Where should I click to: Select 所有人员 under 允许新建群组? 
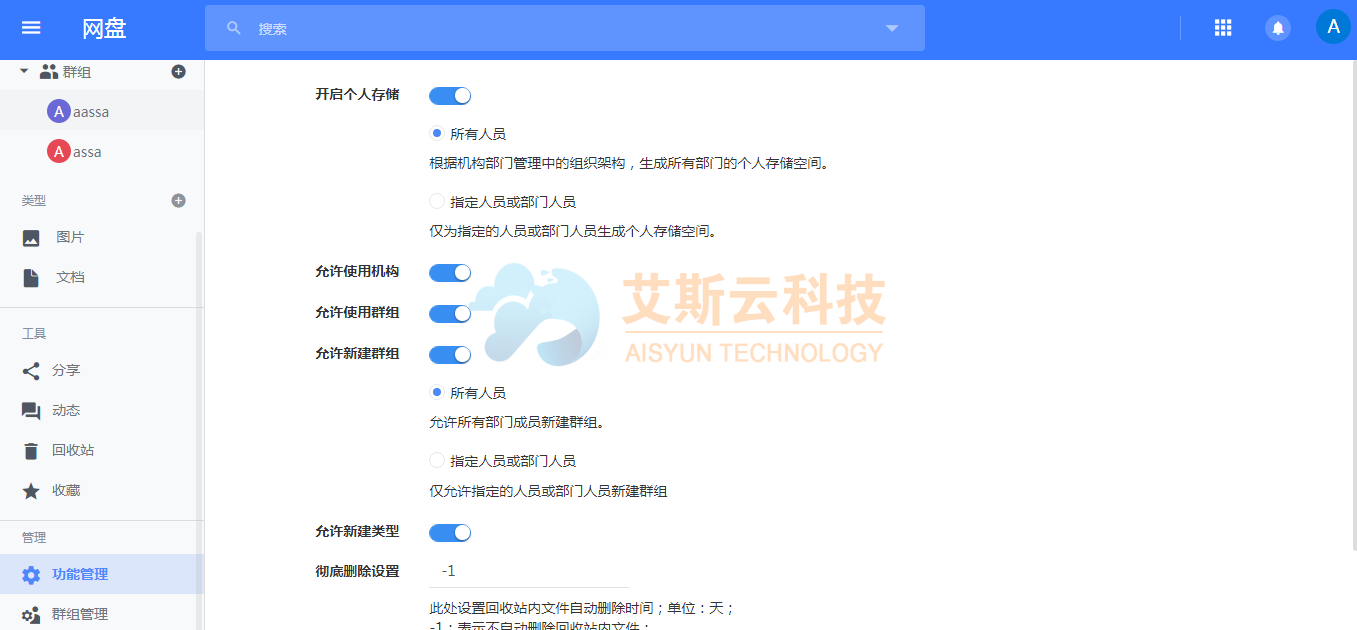437,393
